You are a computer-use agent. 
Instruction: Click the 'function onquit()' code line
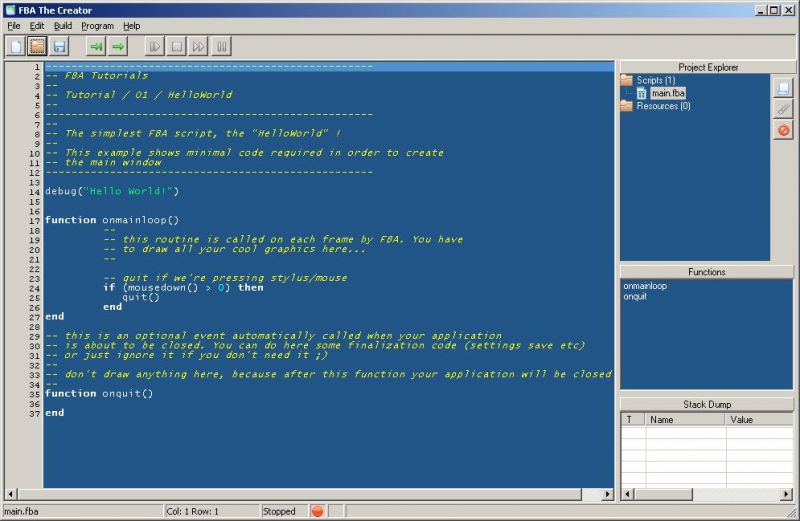click(98, 393)
